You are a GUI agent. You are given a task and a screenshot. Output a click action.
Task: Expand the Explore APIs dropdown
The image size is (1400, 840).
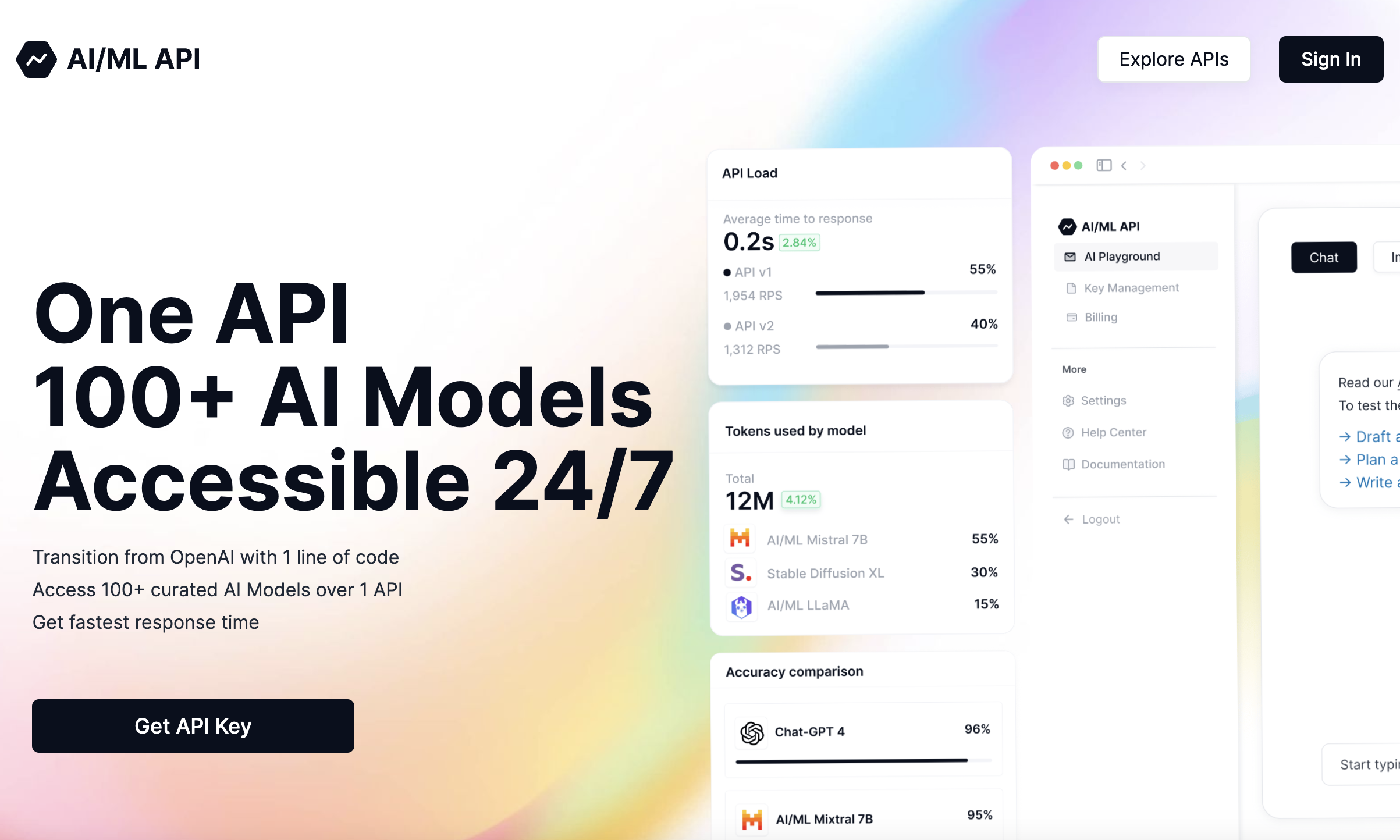(1174, 59)
